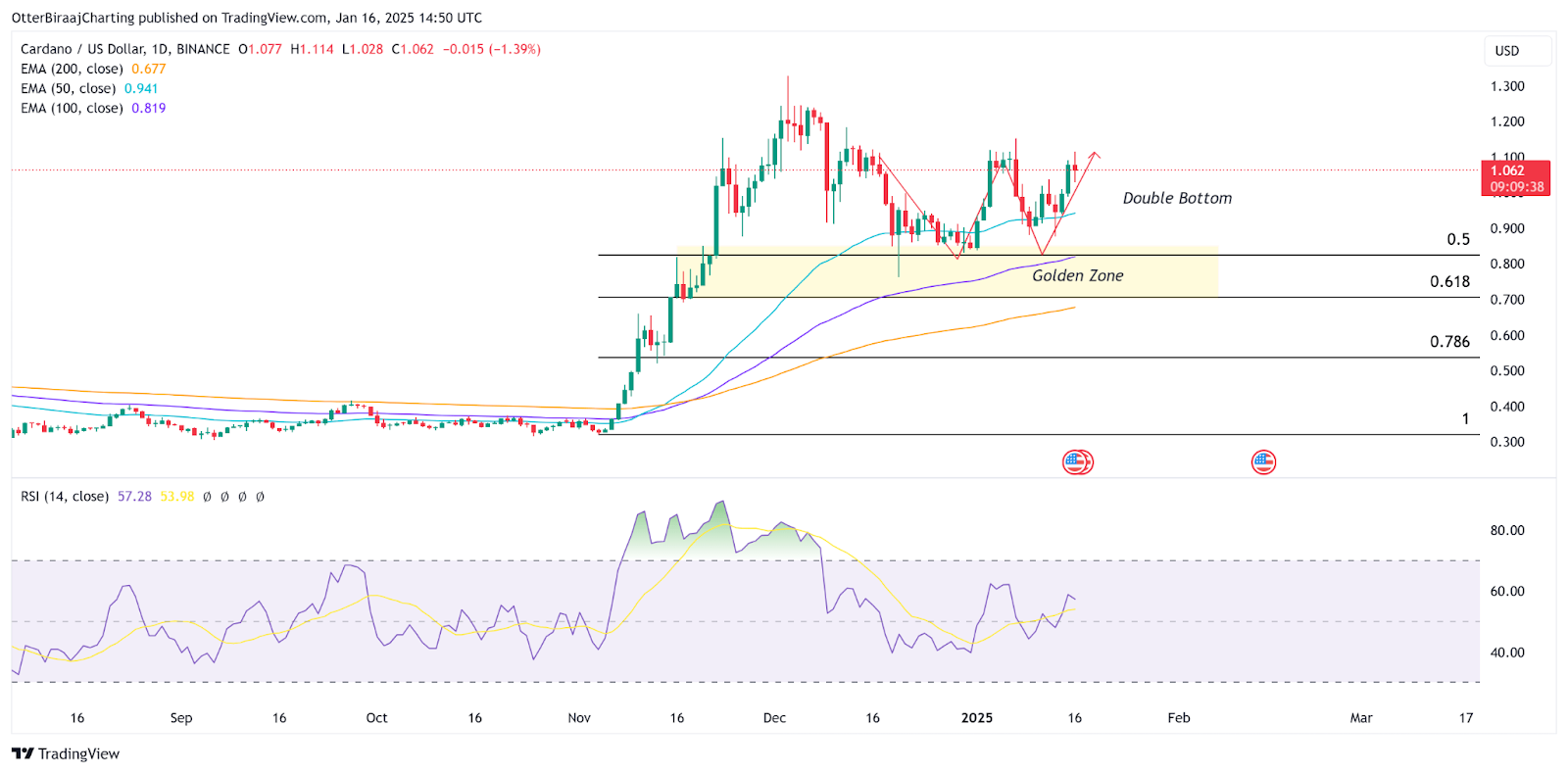This screenshot has height=774, width=1568.
Task: Select the EMA (200, close) indicator legend
Action: point(72,69)
